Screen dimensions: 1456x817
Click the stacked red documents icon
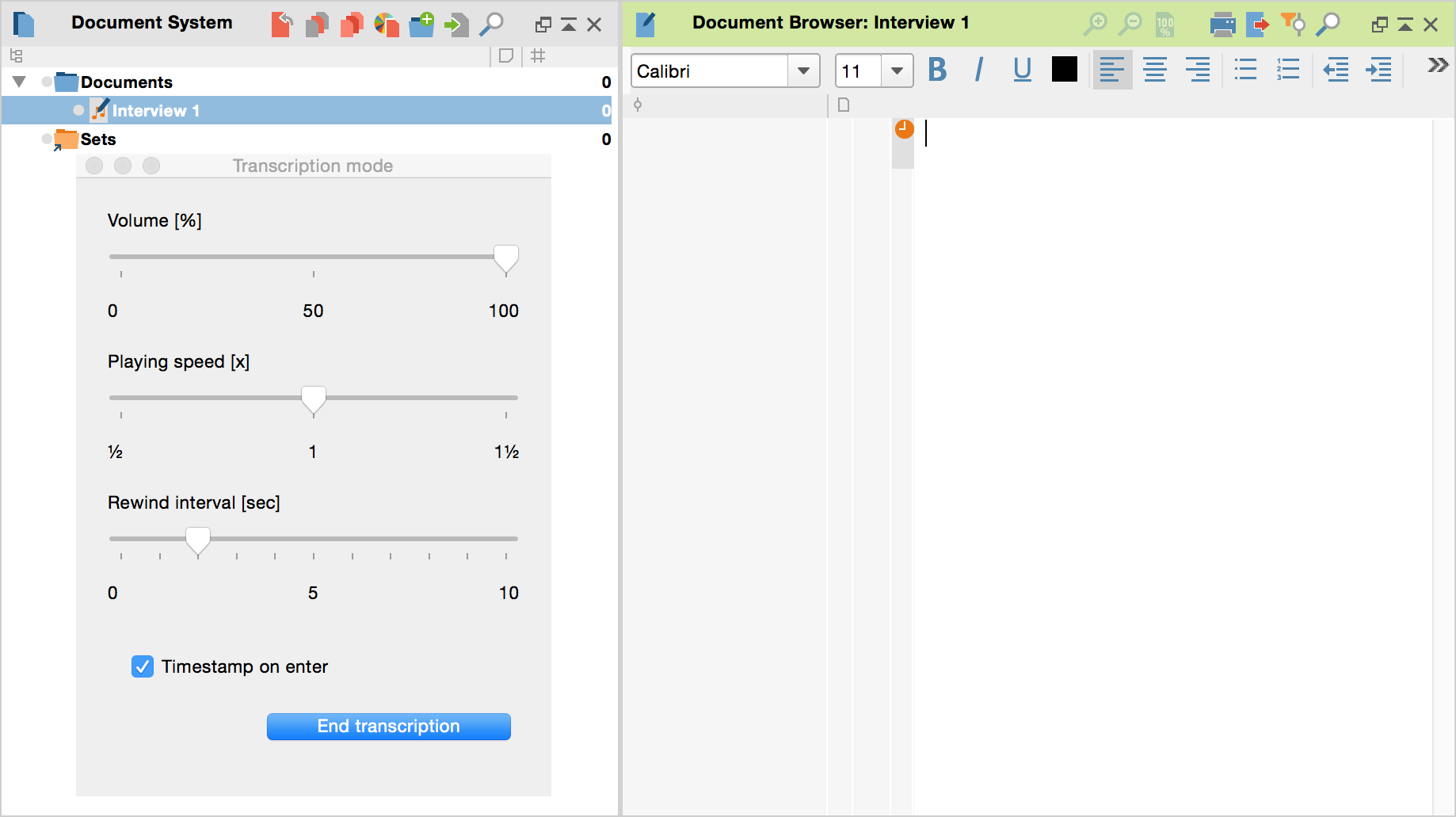[352, 25]
